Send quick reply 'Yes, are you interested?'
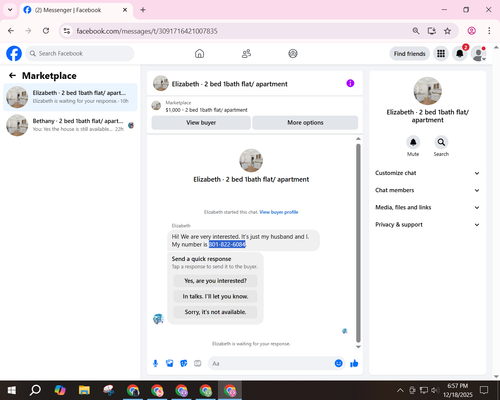500x400 pixels. click(215, 281)
